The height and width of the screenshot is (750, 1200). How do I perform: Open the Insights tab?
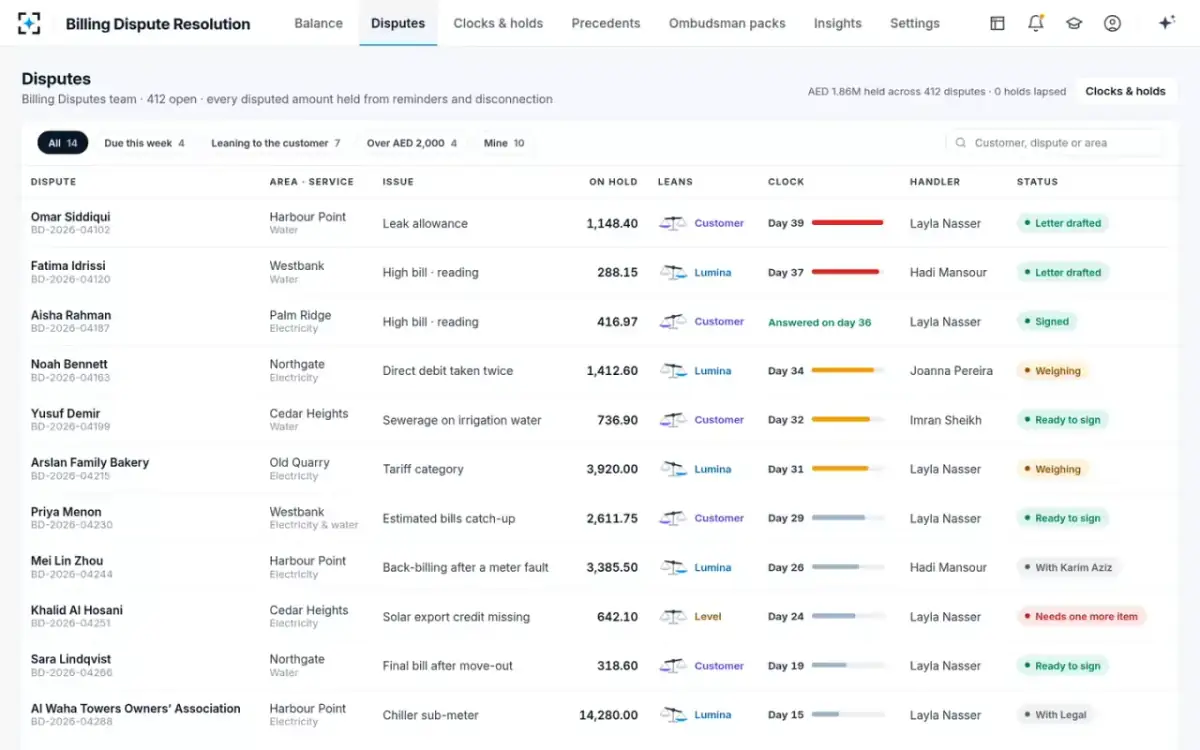point(837,23)
